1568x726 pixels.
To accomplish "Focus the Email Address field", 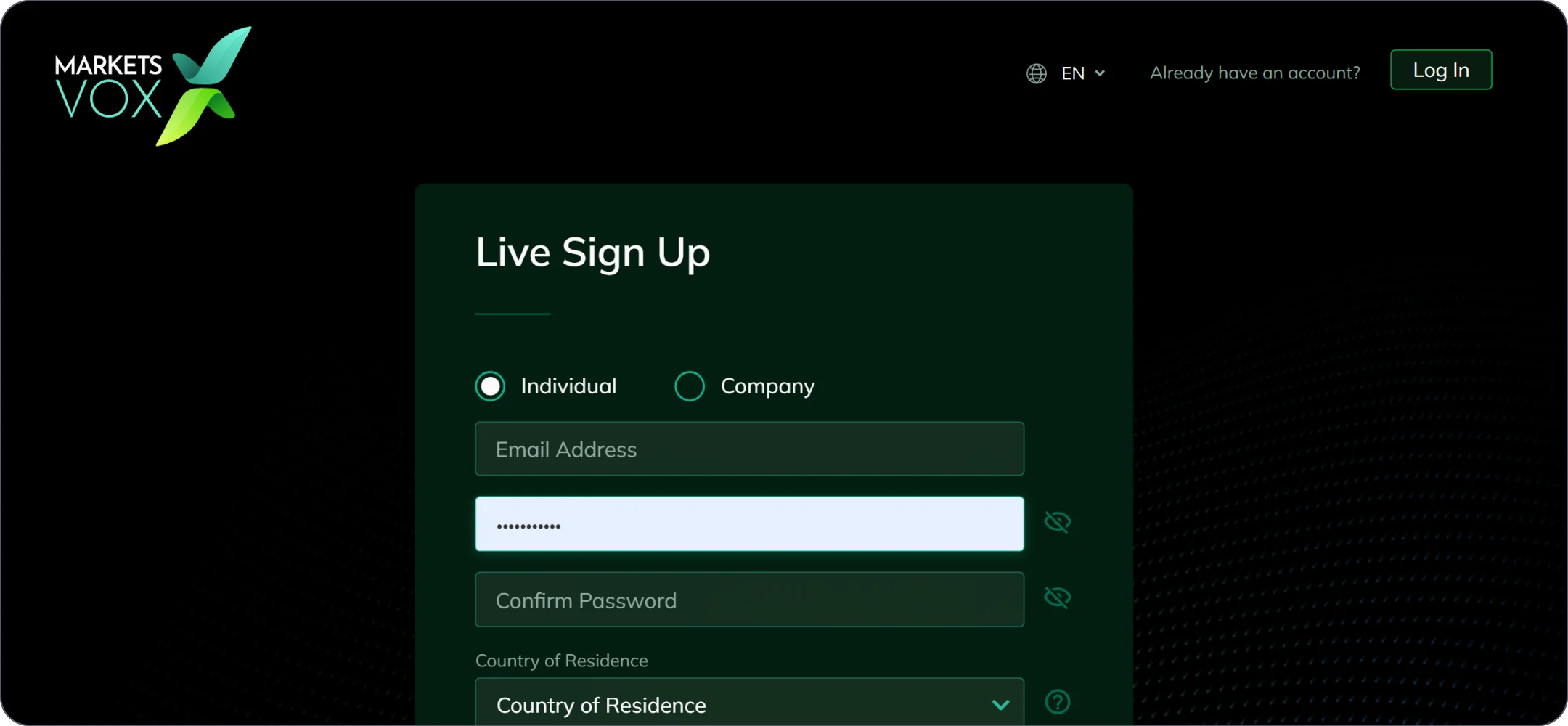I will tap(749, 449).
